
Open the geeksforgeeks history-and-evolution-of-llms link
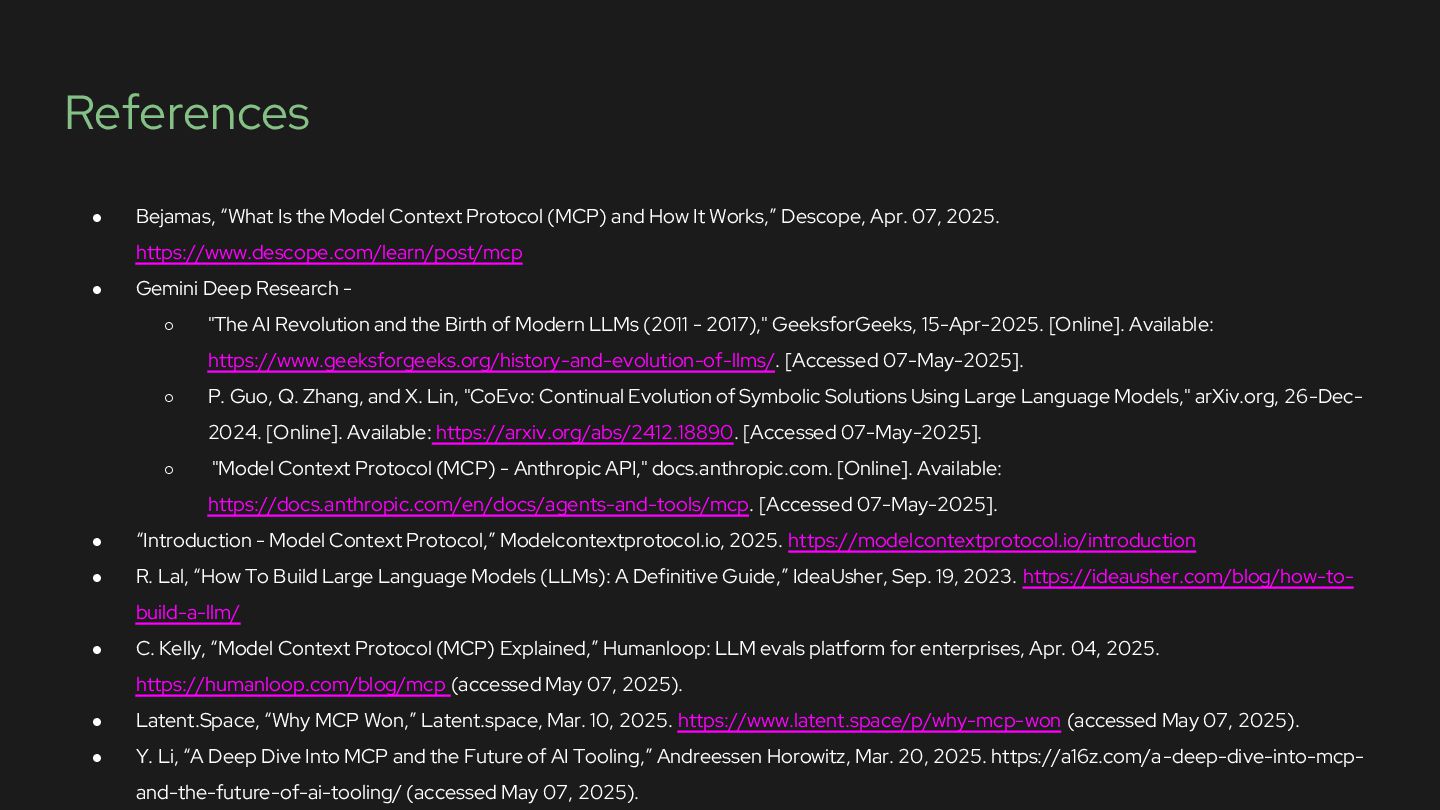click(491, 361)
